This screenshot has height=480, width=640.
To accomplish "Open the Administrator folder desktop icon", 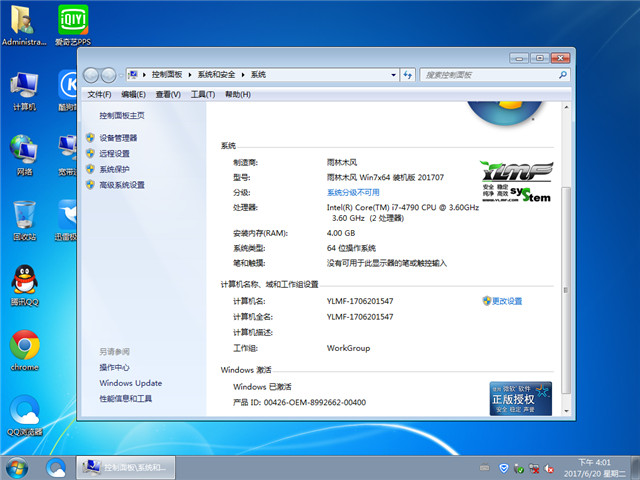I will 23,24.
